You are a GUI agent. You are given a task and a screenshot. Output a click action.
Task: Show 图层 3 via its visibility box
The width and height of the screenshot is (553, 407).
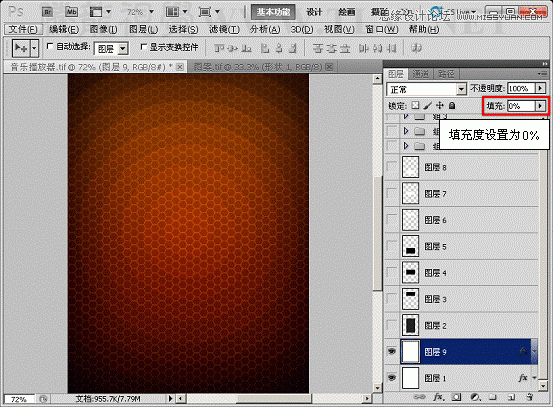[x=391, y=299]
